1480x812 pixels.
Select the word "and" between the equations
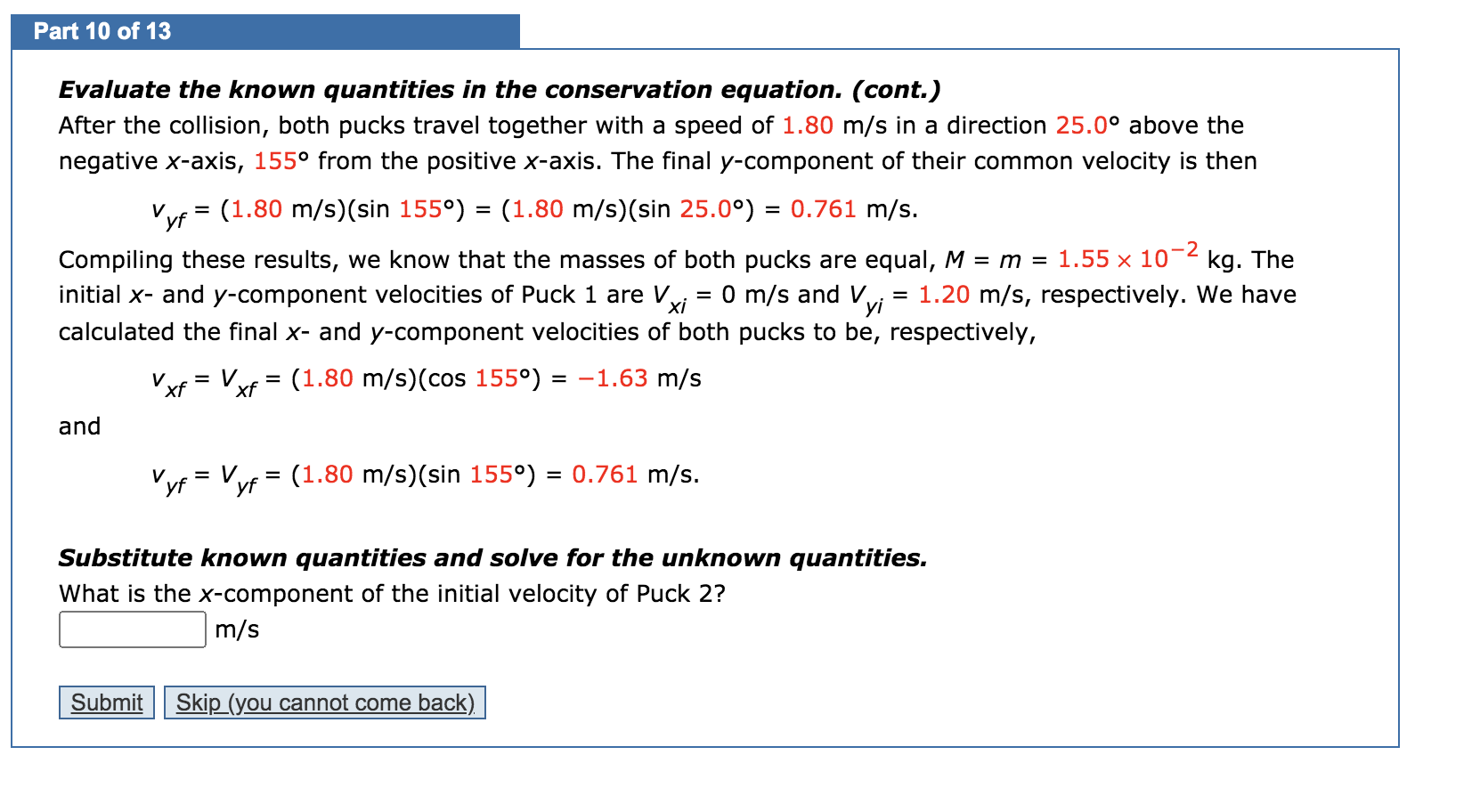point(79,426)
